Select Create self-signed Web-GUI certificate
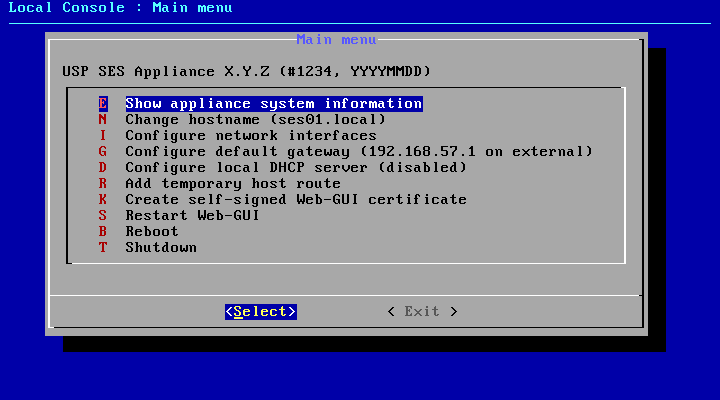Image resolution: width=720 pixels, height=400 pixels. click(x=295, y=200)
